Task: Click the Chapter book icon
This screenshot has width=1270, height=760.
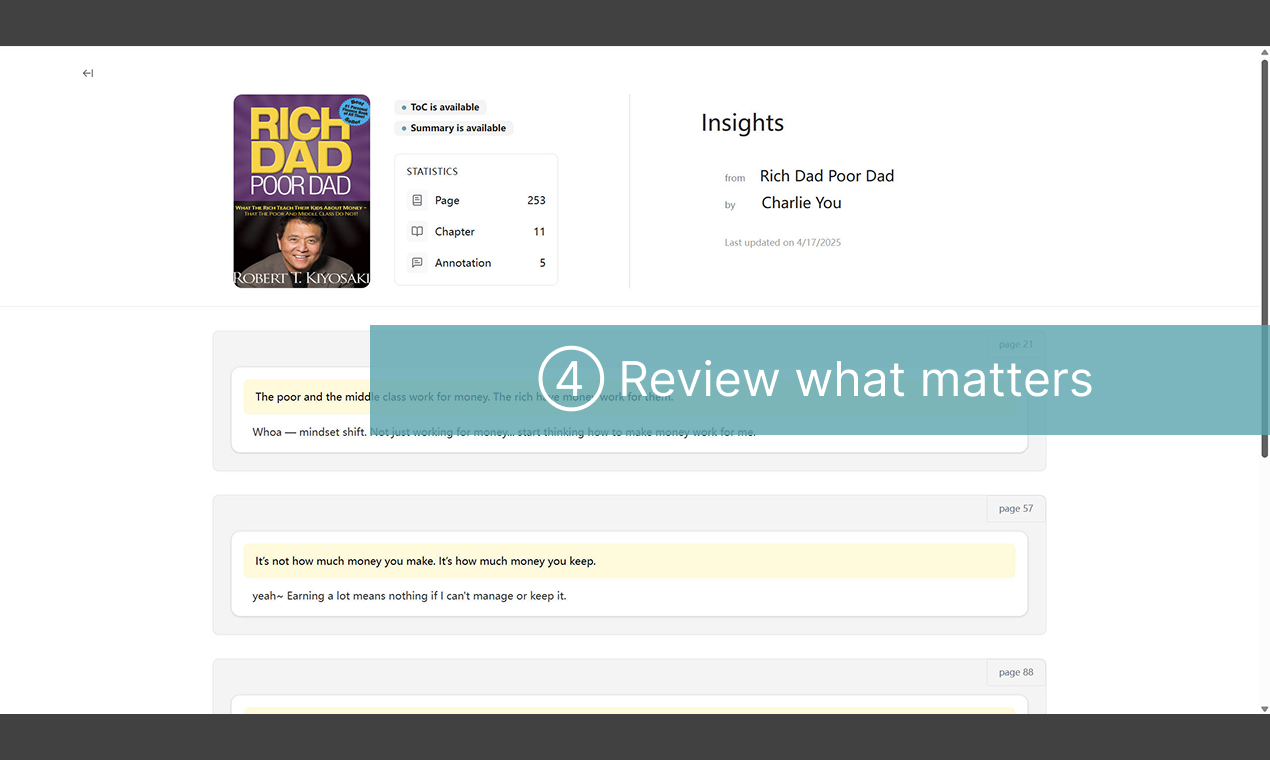Action: coord(417,231)
